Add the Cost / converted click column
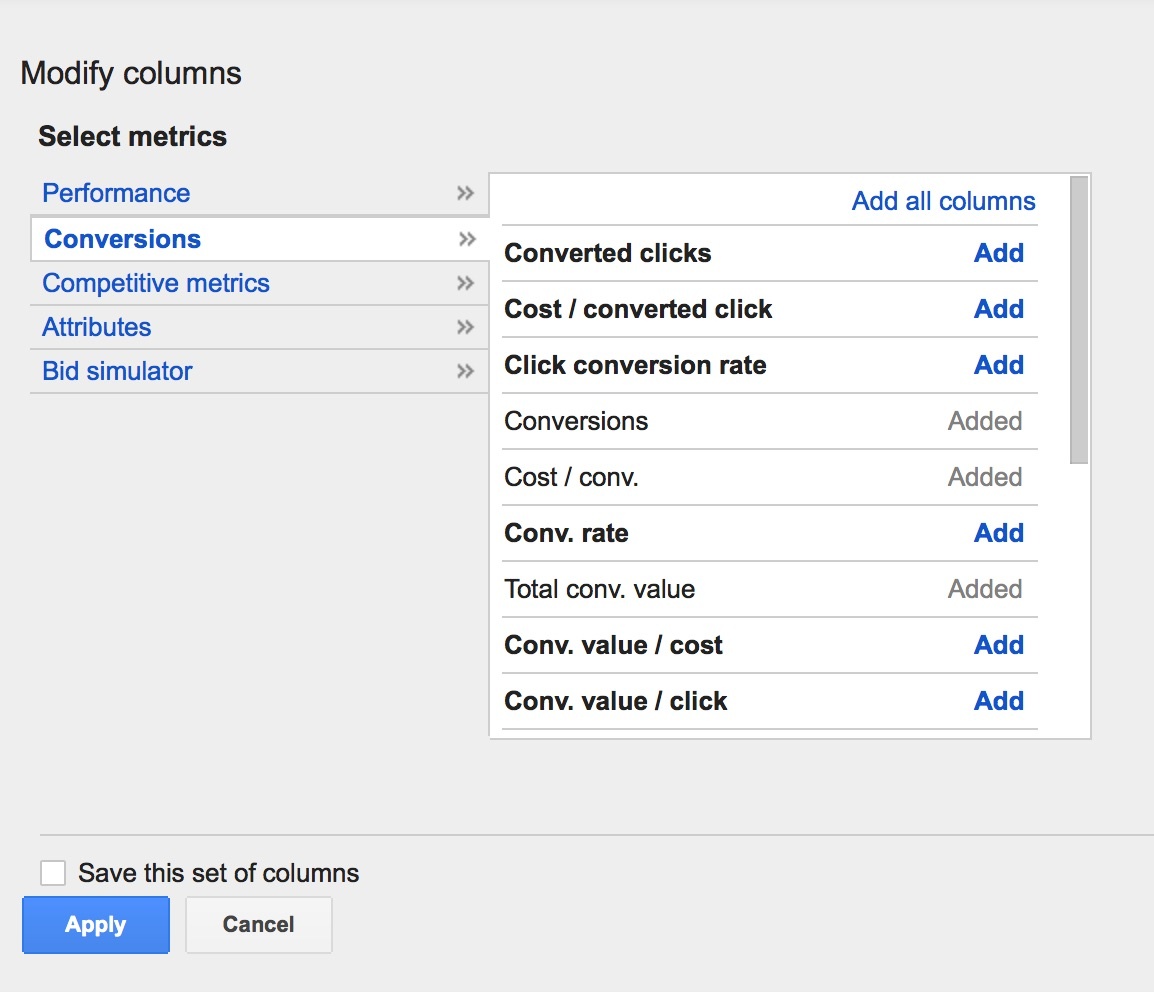 (998, 309)
